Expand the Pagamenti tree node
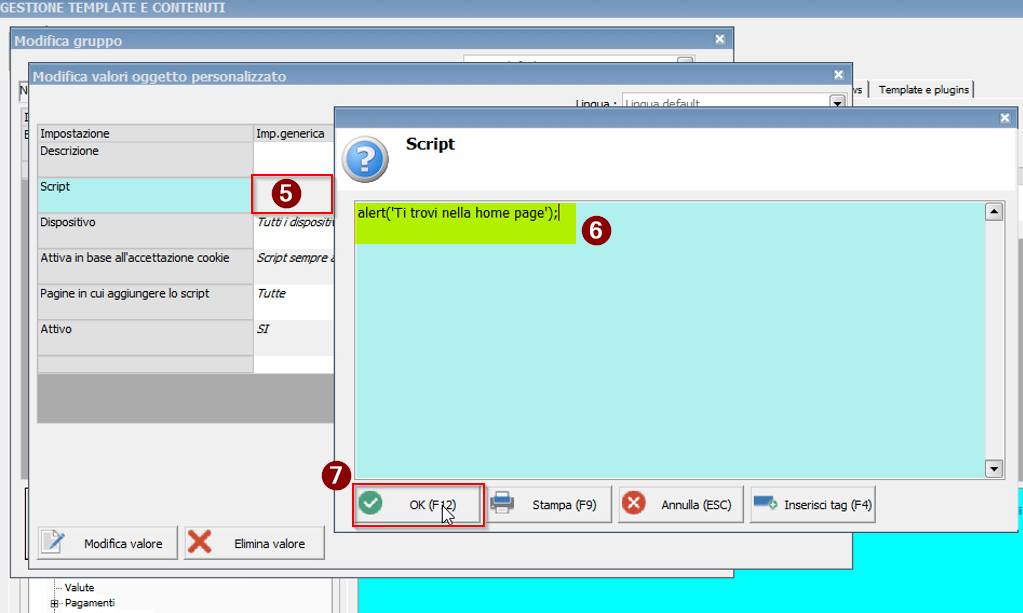 [56, 603]
